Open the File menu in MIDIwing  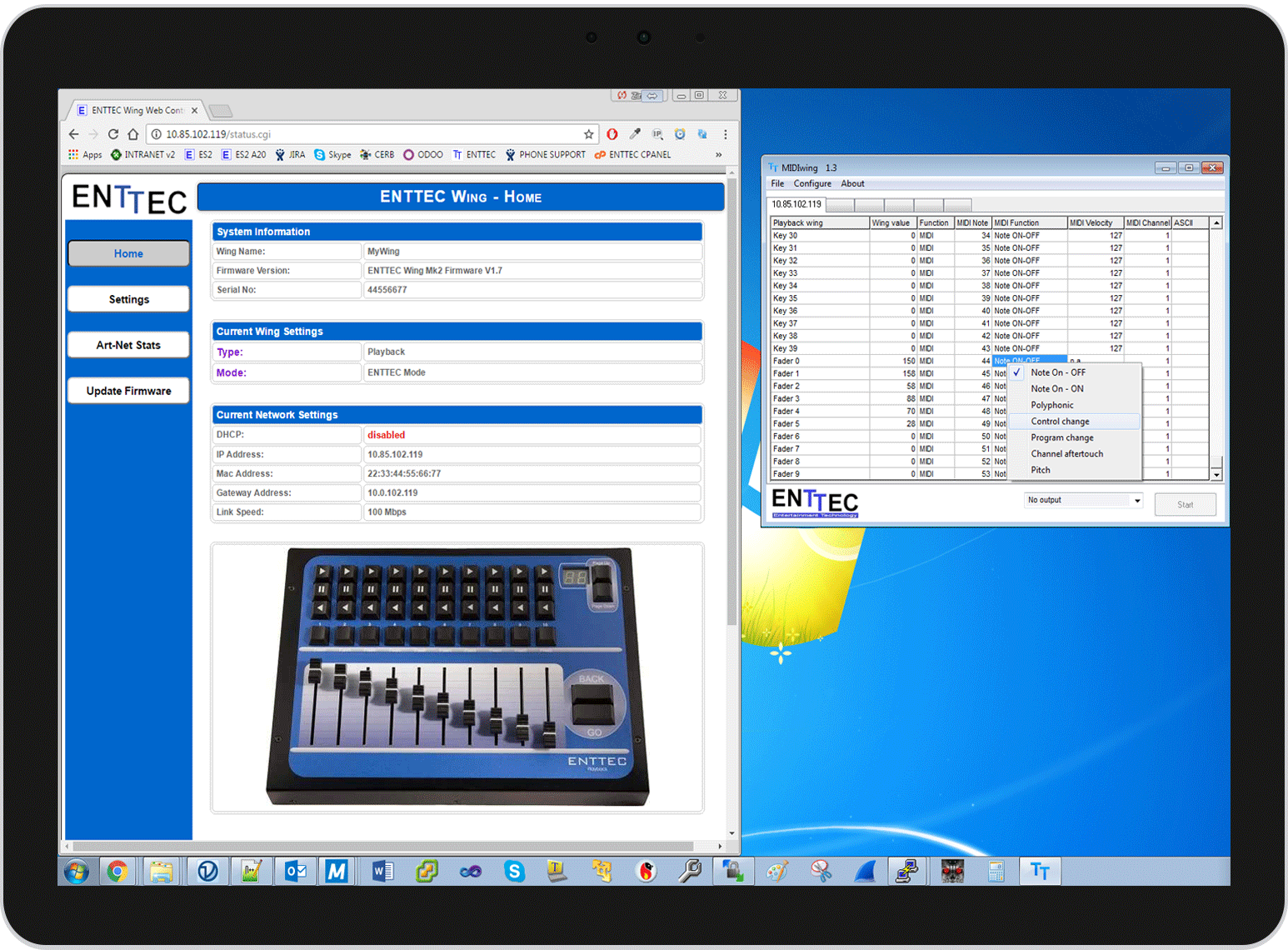[x=777, y=183]
